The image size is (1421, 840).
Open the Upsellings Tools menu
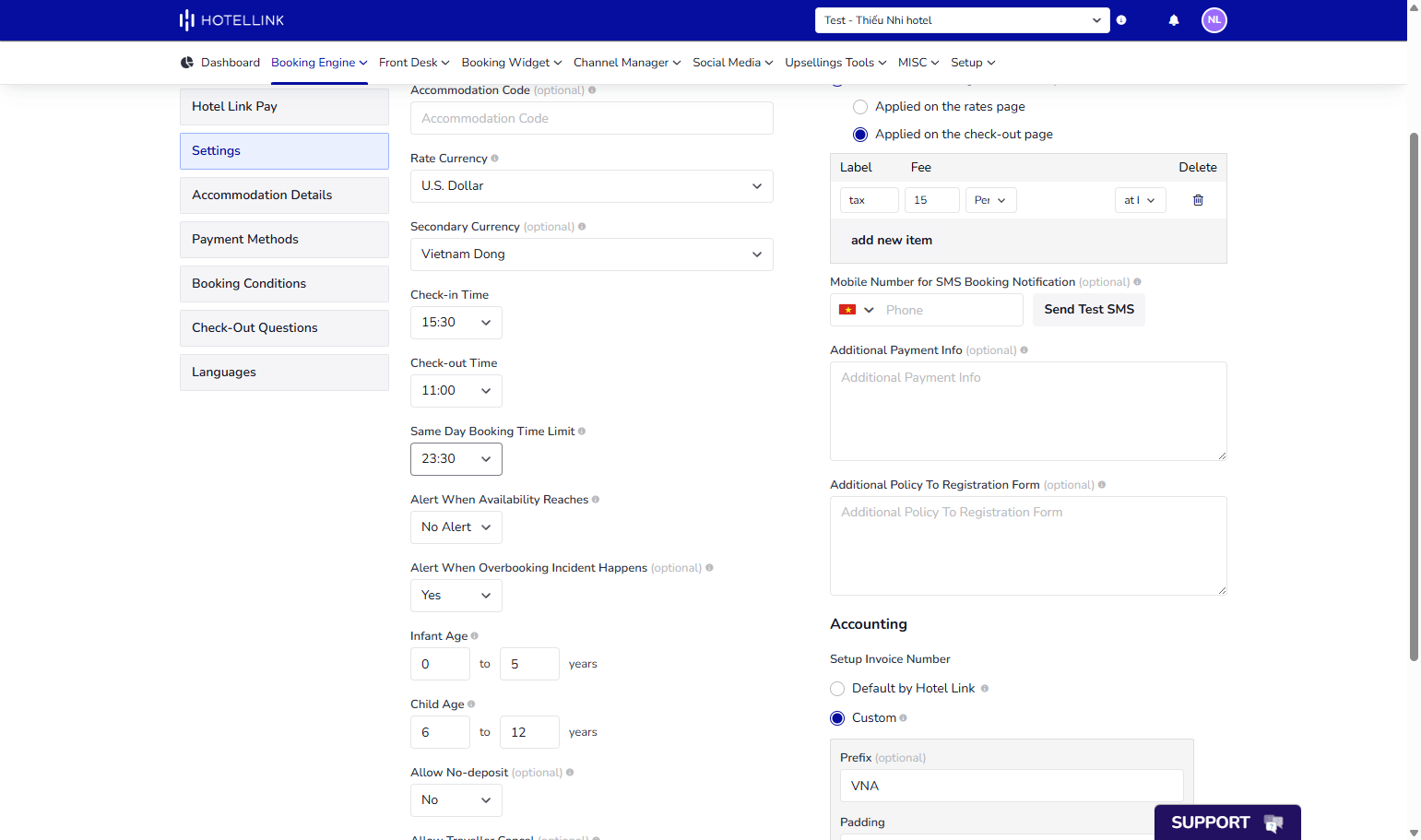point(835,63)
